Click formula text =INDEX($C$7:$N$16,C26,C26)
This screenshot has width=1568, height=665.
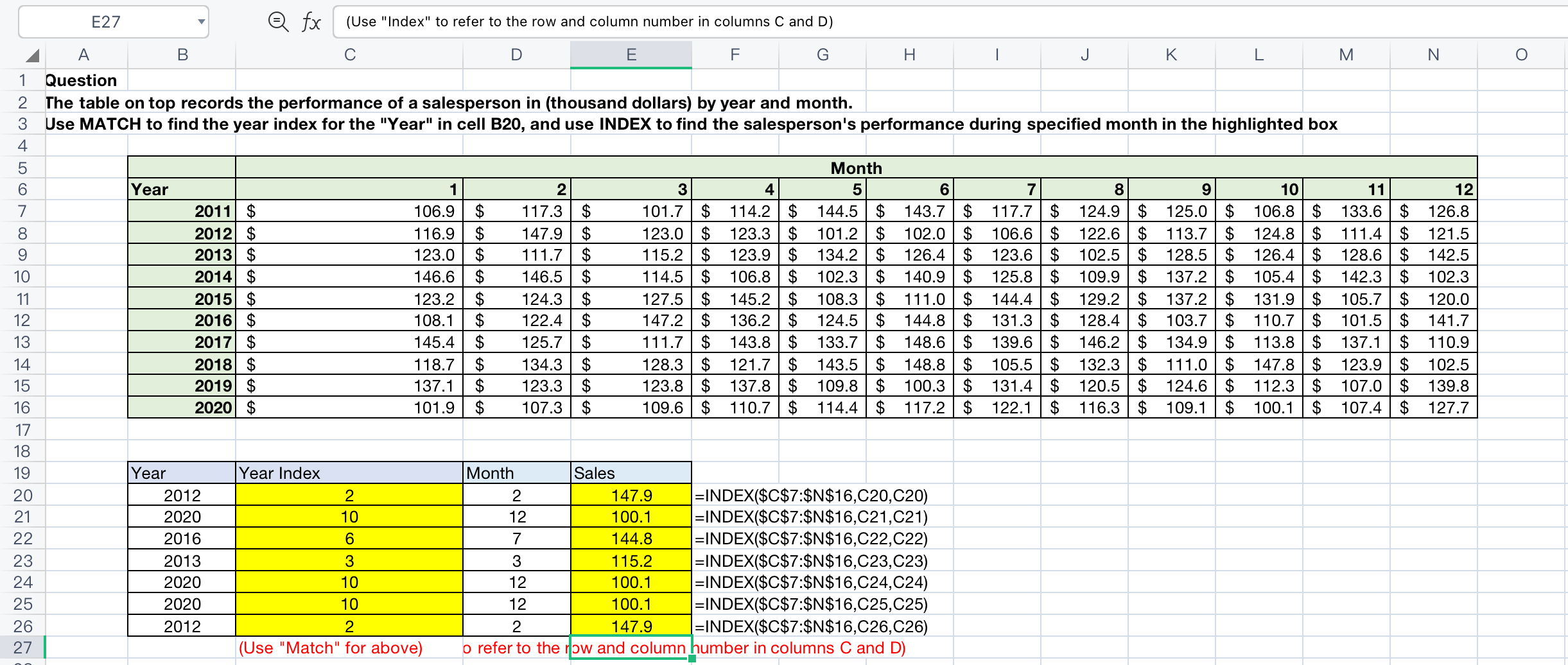click(x=812, y=626)
